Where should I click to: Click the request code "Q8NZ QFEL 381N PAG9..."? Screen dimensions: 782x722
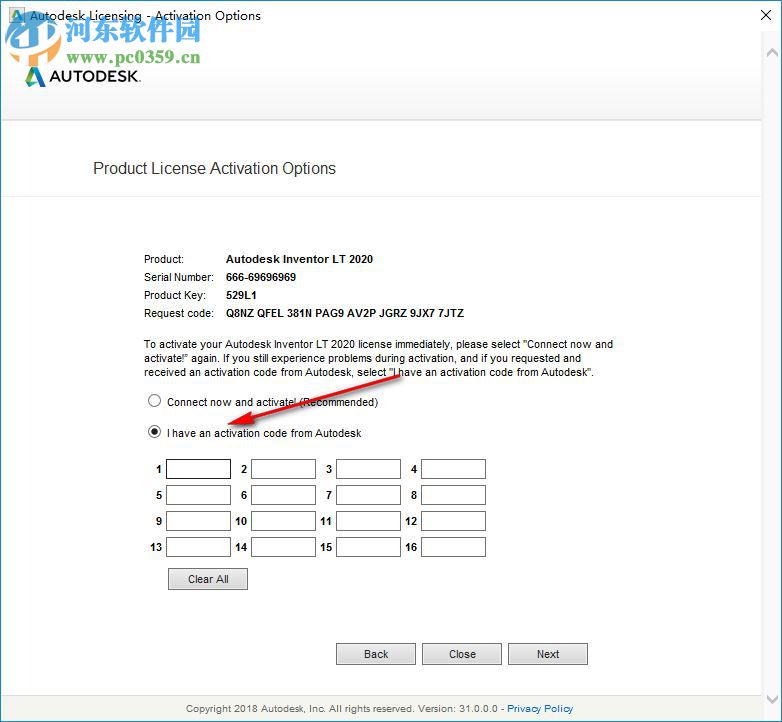click(x=345, y=313)
